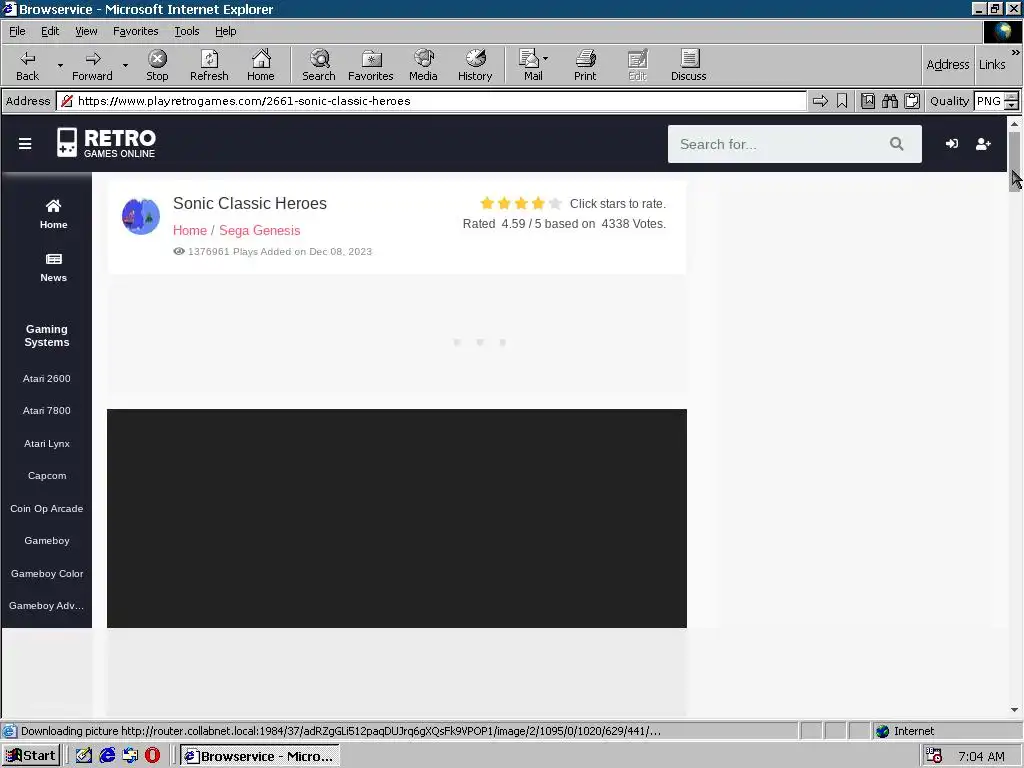Expand the Links toolbar chevron

1016,53
